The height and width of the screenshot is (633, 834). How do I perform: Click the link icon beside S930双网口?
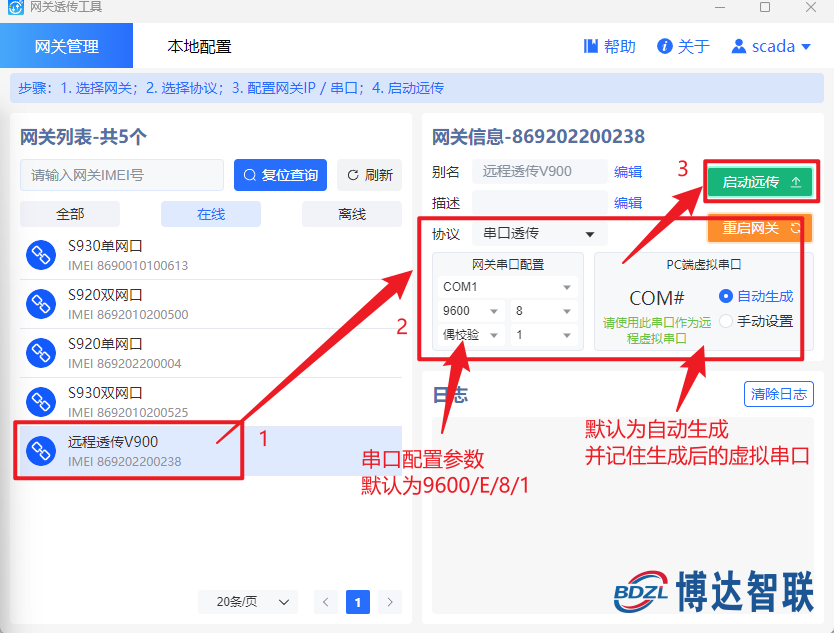tap(41, 402)
